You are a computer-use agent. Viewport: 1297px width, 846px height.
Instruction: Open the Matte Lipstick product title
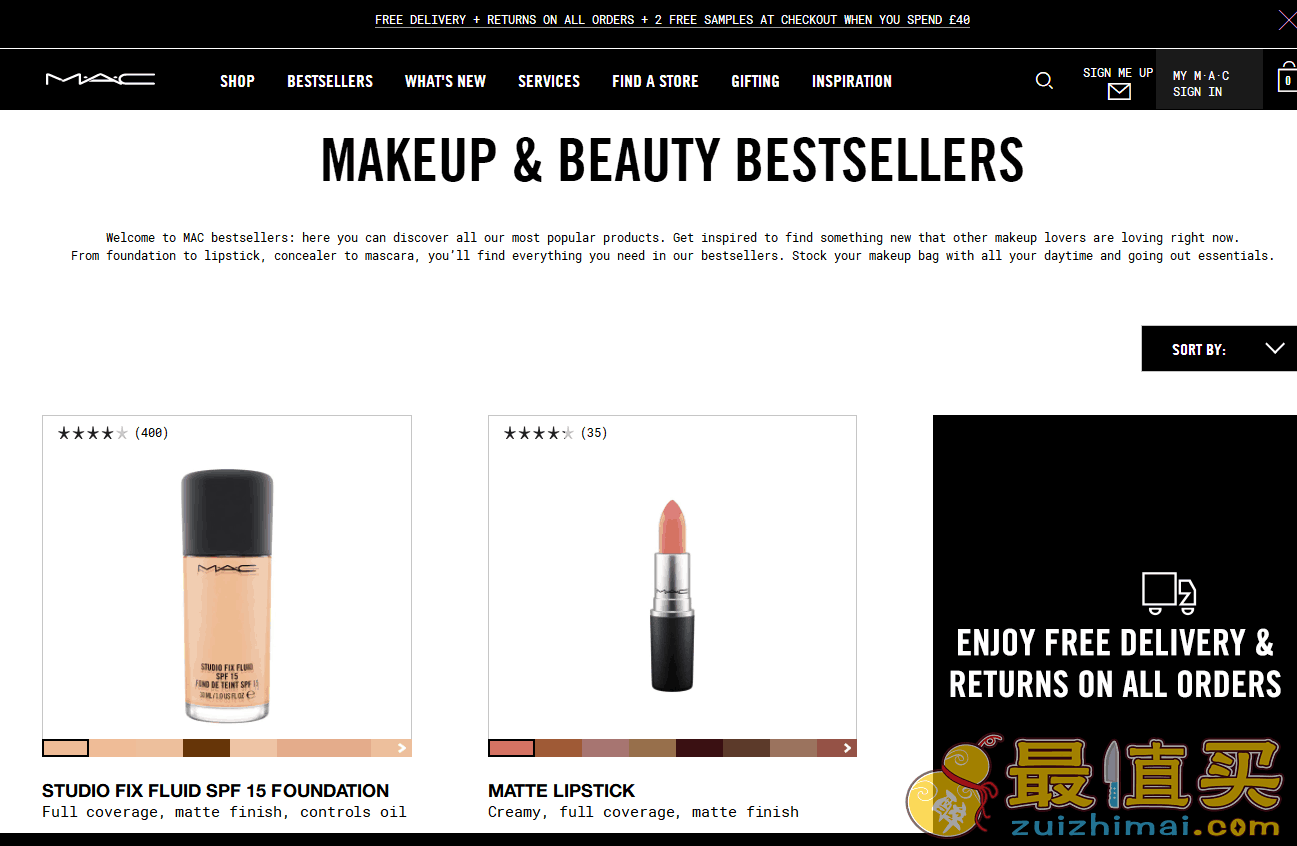tap(562, 790)
